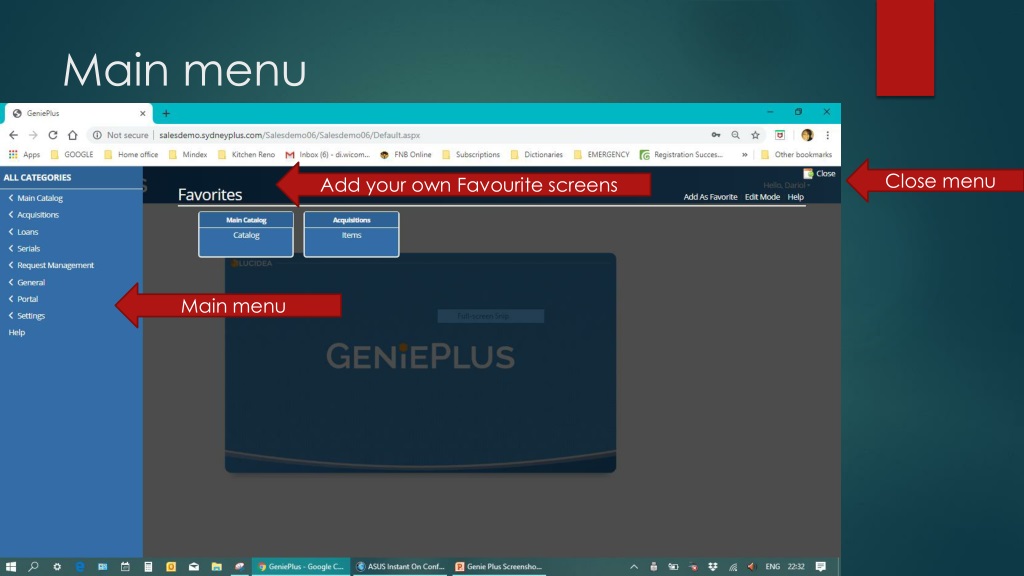The width and height of the screenshot is (1024, 576).
Task: Open the Registration Success bookmark
Action: [x=681, y=155]
